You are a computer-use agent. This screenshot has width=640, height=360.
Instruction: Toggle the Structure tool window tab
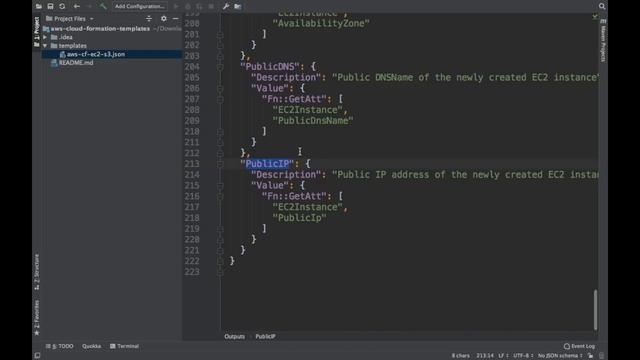coord(37,272)
